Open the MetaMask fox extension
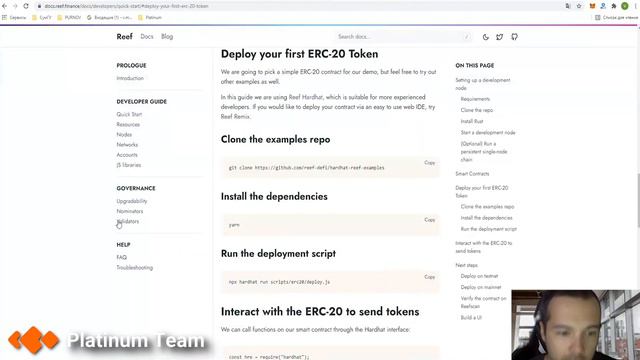Screen dimensions: 640x360 592,6
